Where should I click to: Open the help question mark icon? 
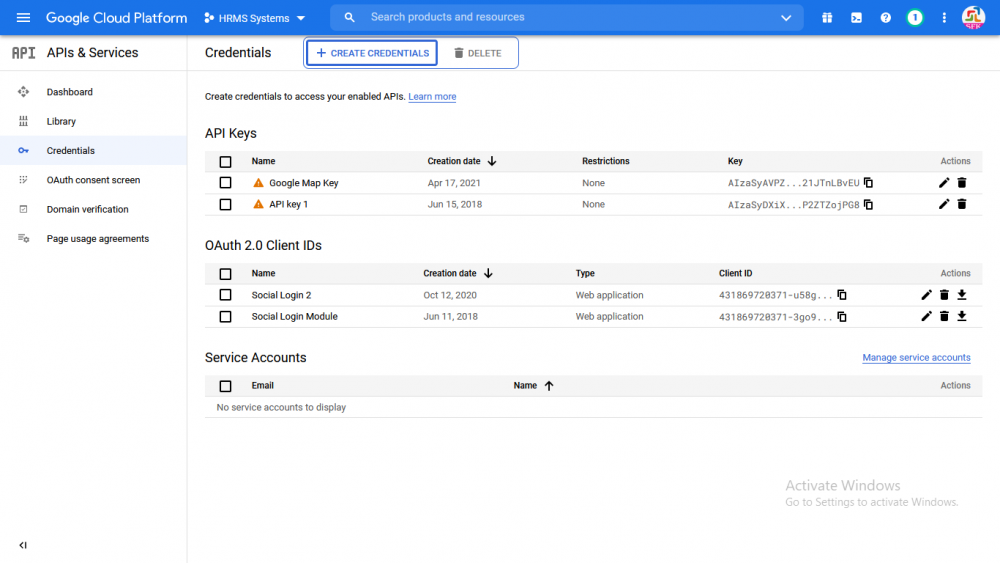[885, 18]
